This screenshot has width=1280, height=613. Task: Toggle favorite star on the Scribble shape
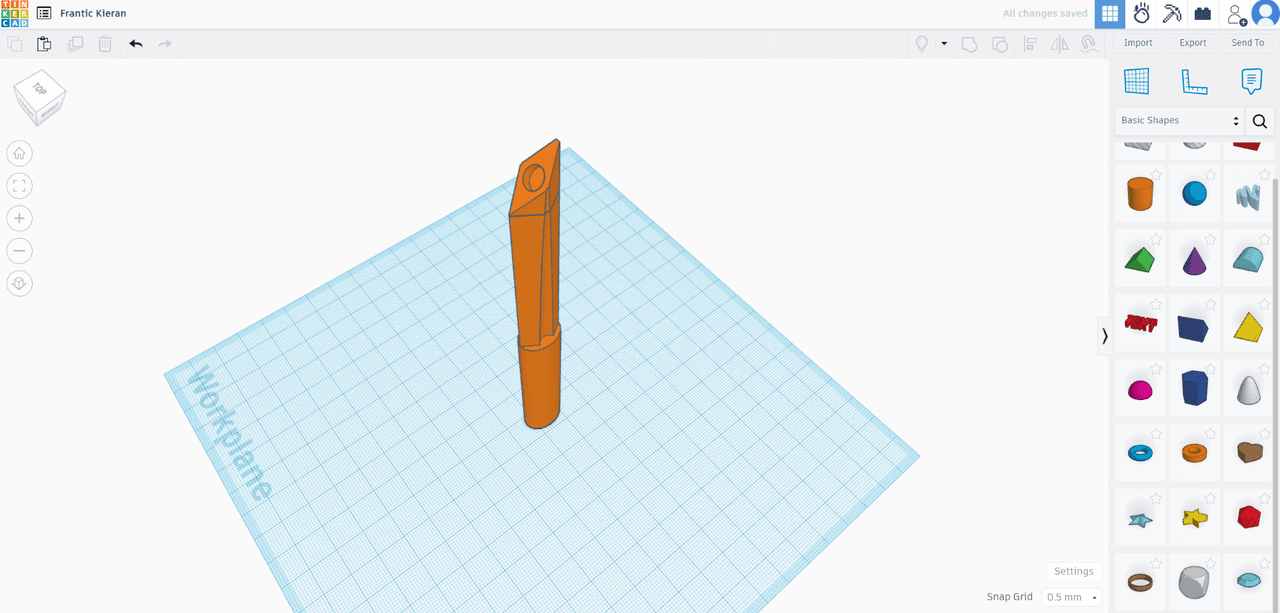[1264, 174]
